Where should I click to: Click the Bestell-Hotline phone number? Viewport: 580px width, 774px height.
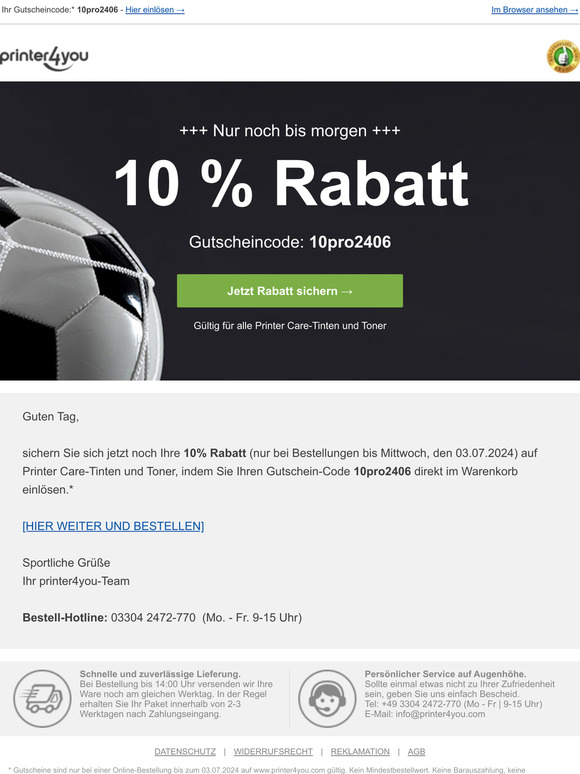153,618
